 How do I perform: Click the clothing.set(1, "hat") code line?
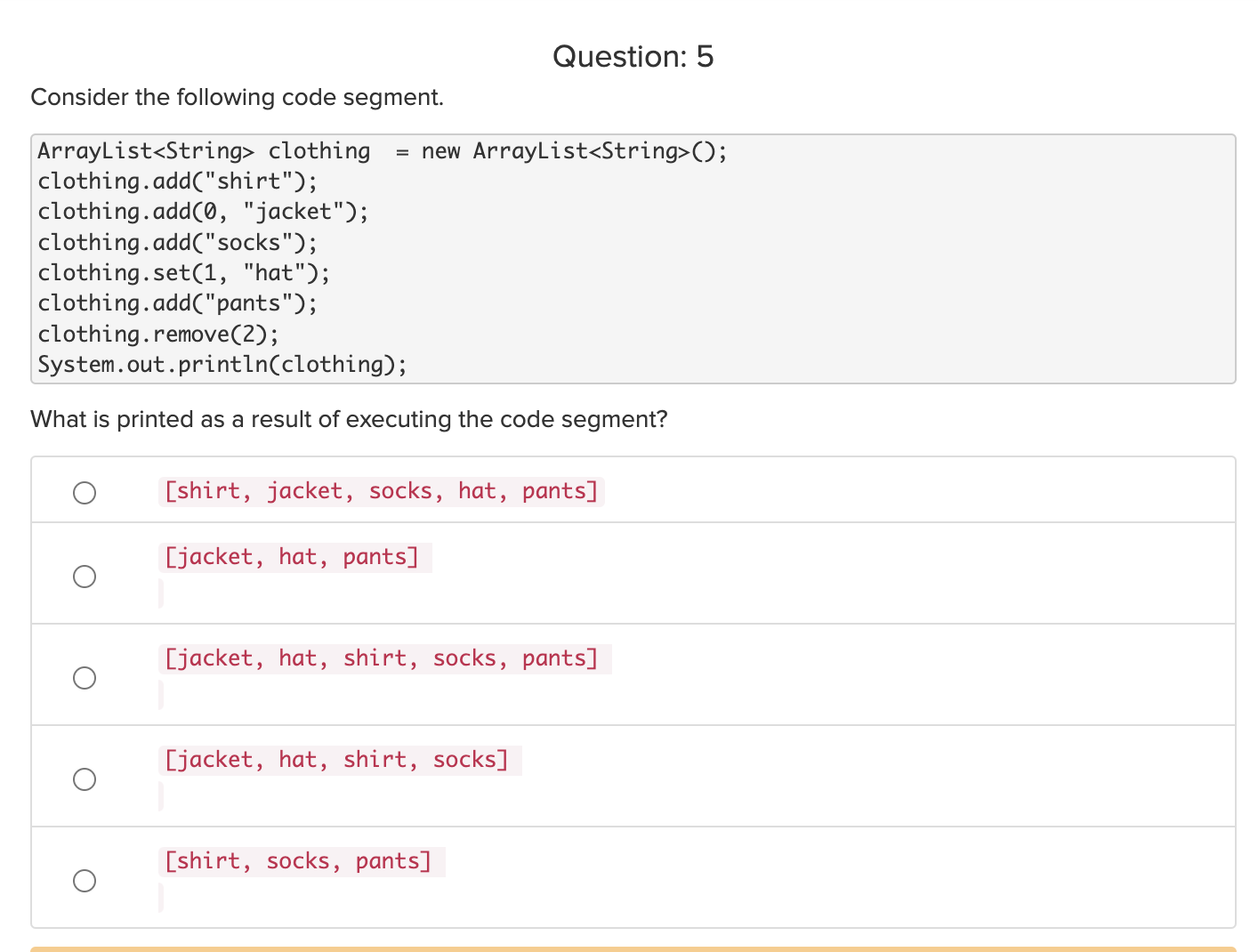(x=182, y=272)
